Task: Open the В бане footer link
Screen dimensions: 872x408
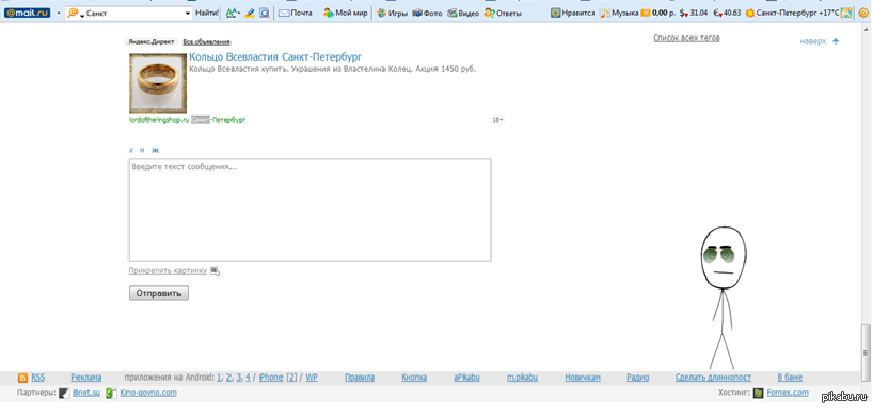Action: [x=790, y=377]
